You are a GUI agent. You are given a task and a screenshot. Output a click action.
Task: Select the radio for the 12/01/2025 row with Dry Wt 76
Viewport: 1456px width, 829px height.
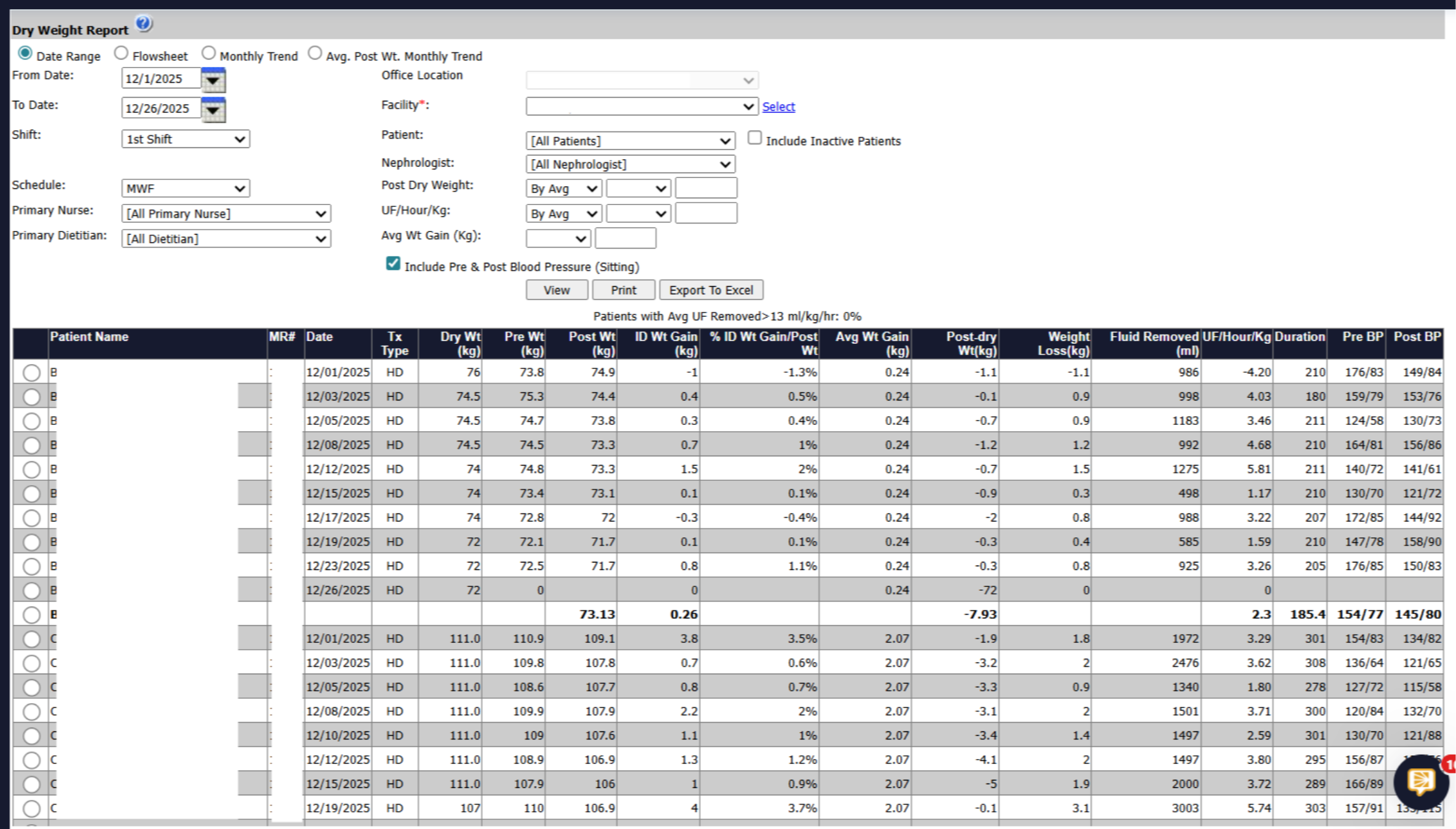tap(31, 373)
